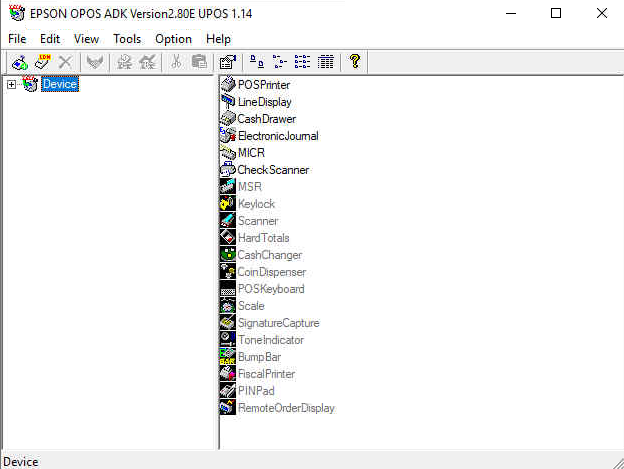Click the POSPrinter icon in the list
Image resolution: width=624 pixels, height=469 pixels.
(228, 84)
